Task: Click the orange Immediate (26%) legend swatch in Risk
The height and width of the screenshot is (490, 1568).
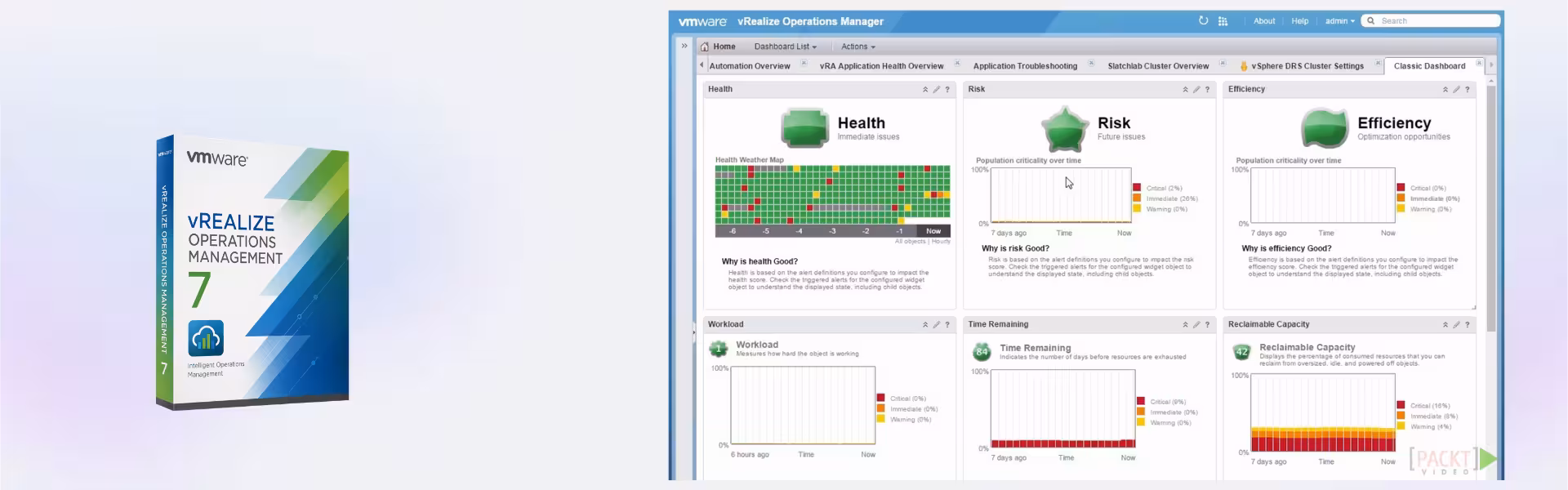Action: (x=1137, y=198)
